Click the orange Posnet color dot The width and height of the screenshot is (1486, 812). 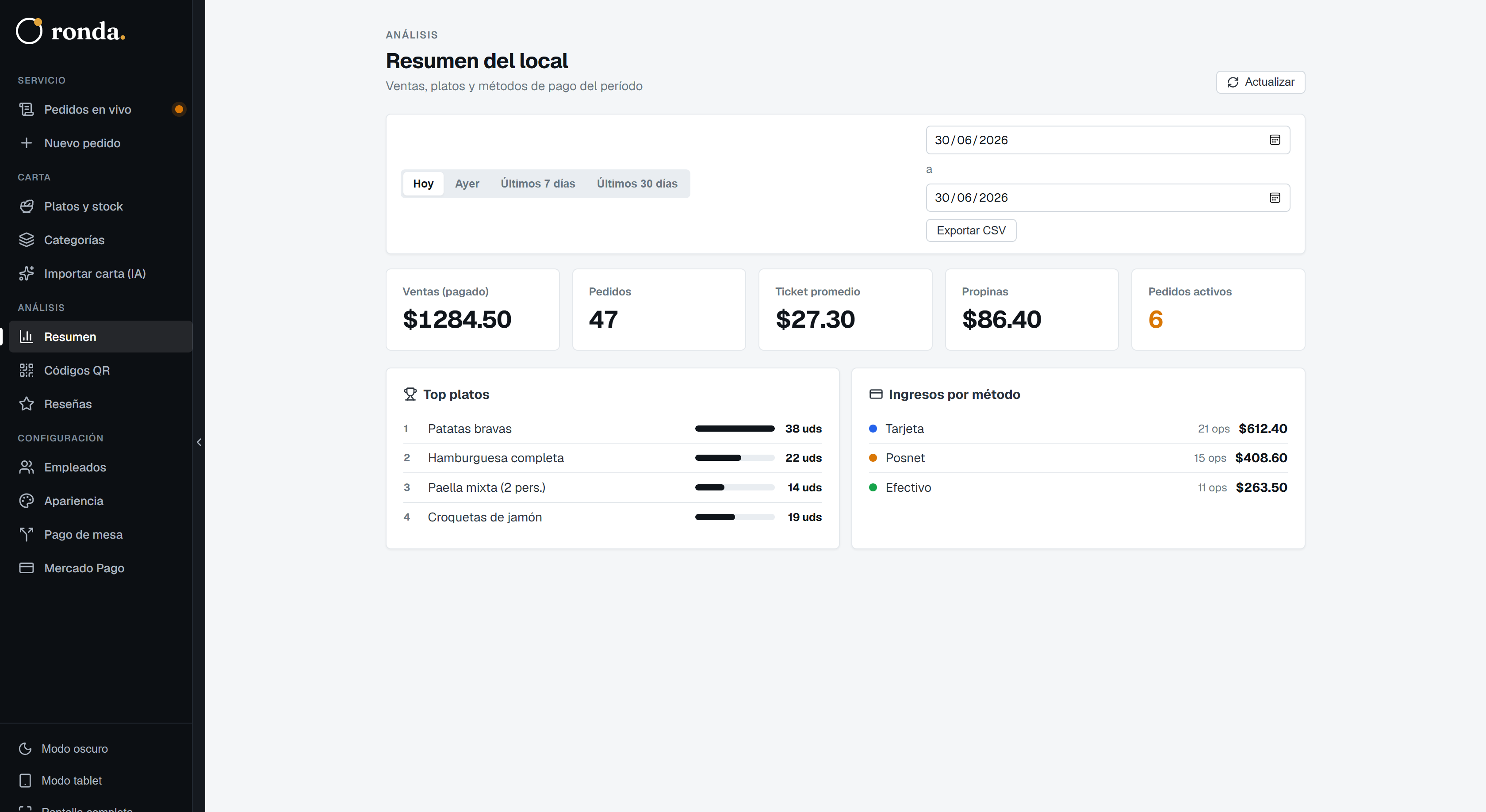(873, 457)
